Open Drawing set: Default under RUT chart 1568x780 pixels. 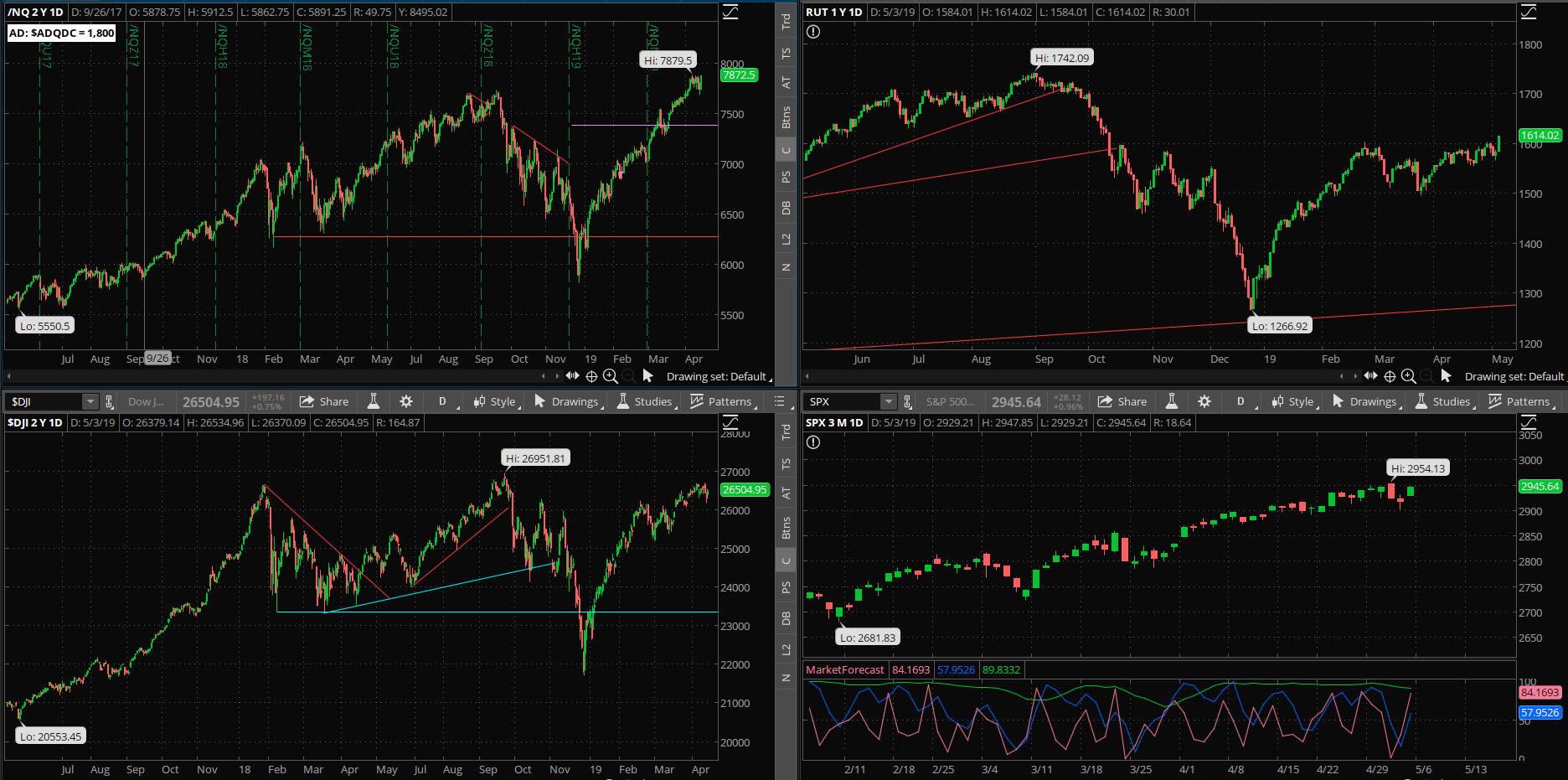tap(1516, 376)
